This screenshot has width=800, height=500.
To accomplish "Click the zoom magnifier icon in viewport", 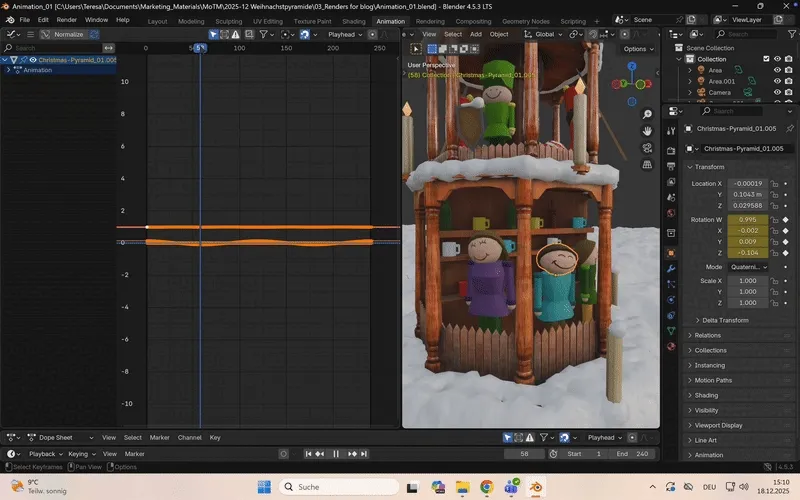I will pos(648,114).
